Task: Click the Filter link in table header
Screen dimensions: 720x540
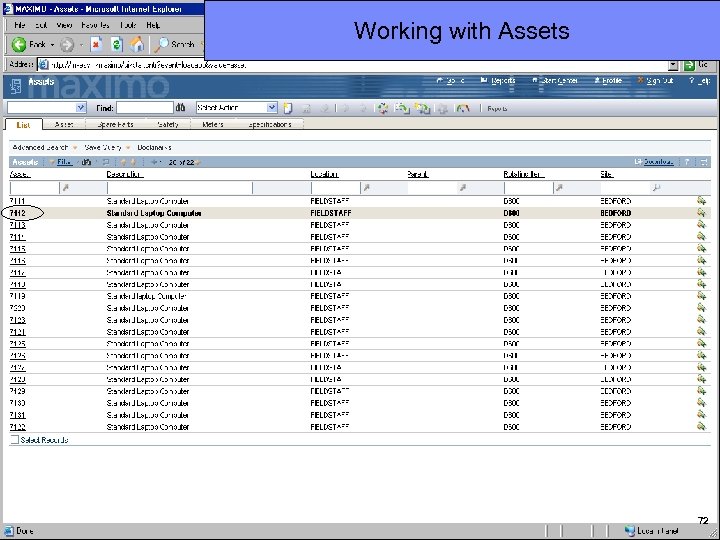Action: point(64,162)
